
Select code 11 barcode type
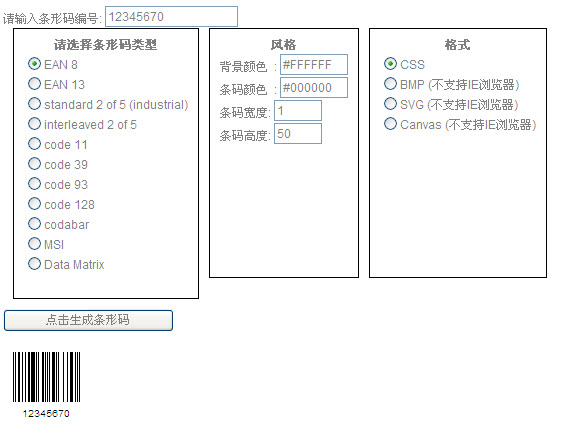[35, 144]
